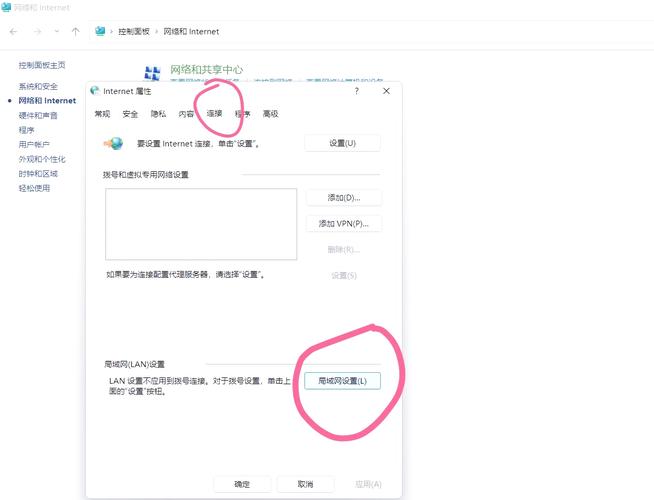Click the Control Panel icon in the address bar

100,31
